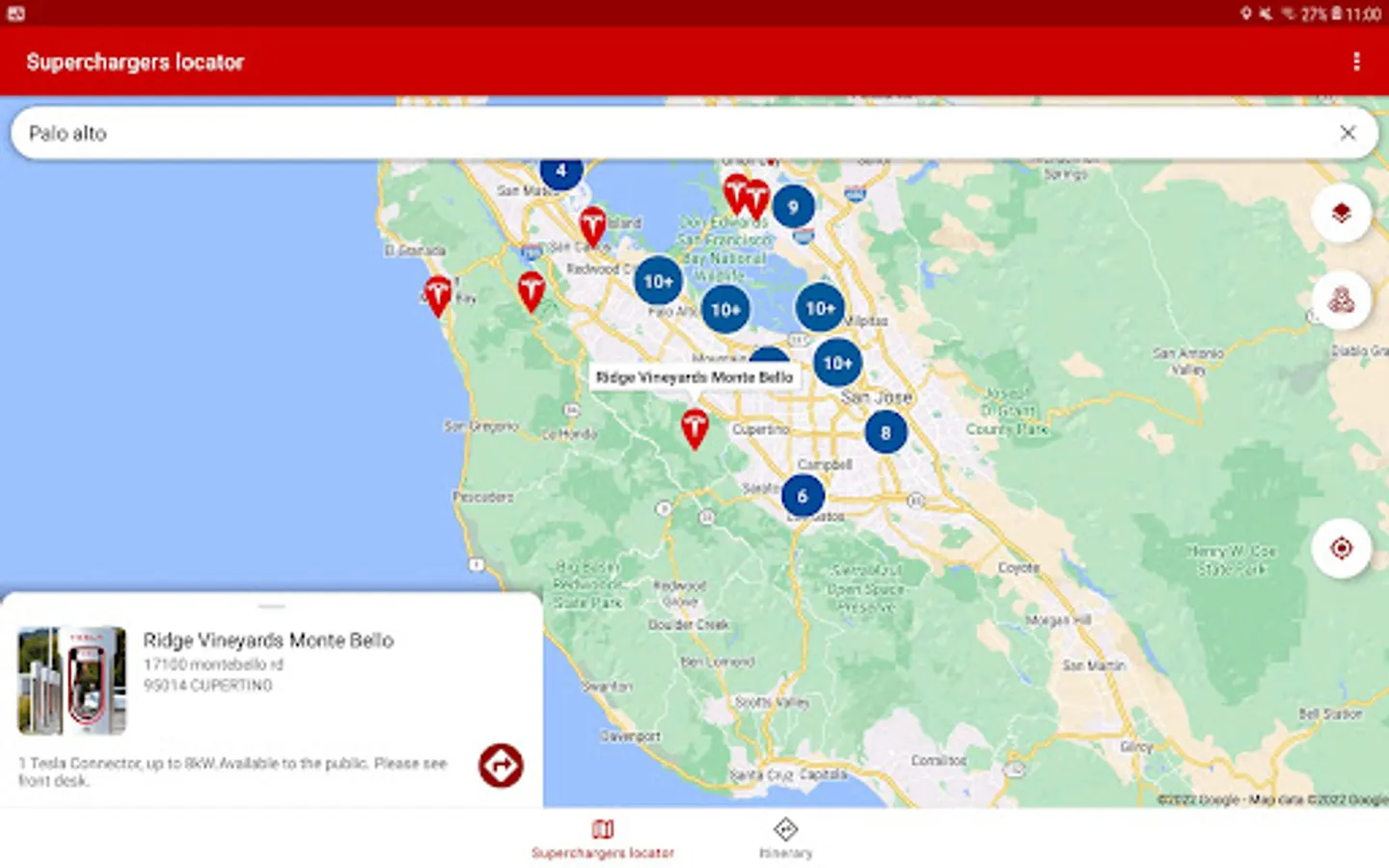
Task: Tap the 10+ cluster beside Milpitas label
Action: pos(820,308)
